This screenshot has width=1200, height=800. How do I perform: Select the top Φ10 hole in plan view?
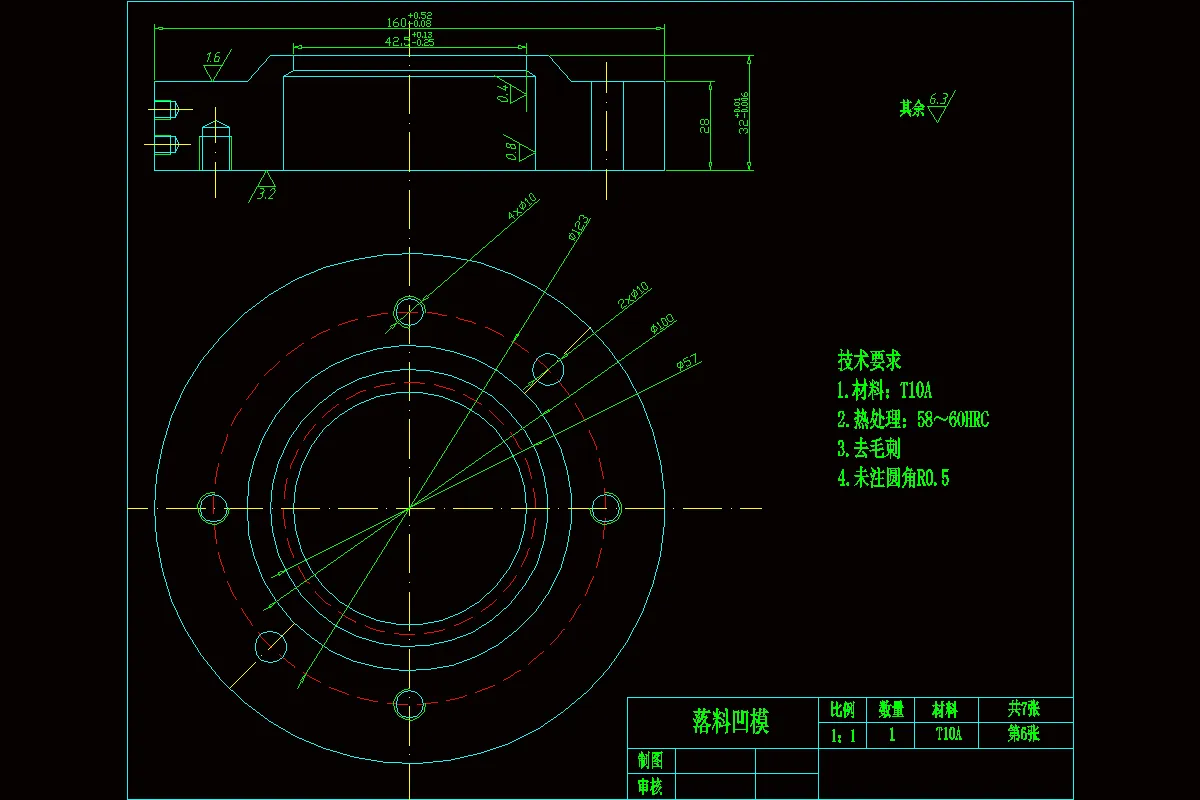[409, 311]
